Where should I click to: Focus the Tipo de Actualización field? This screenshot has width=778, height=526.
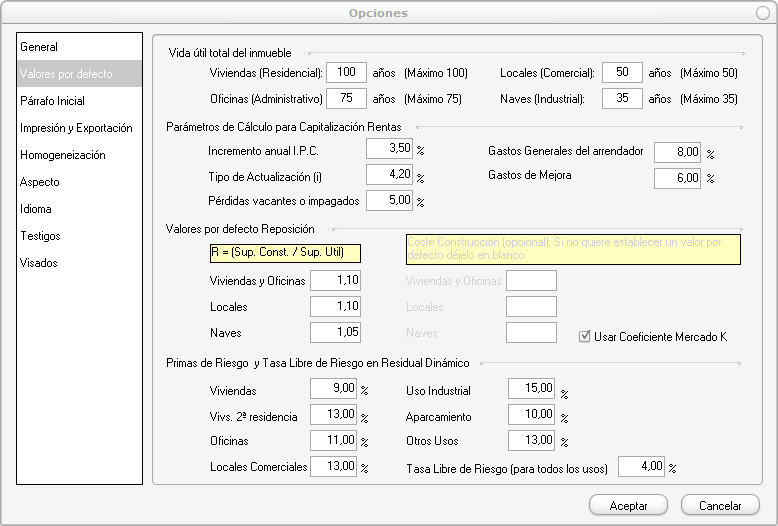(389, 176)
